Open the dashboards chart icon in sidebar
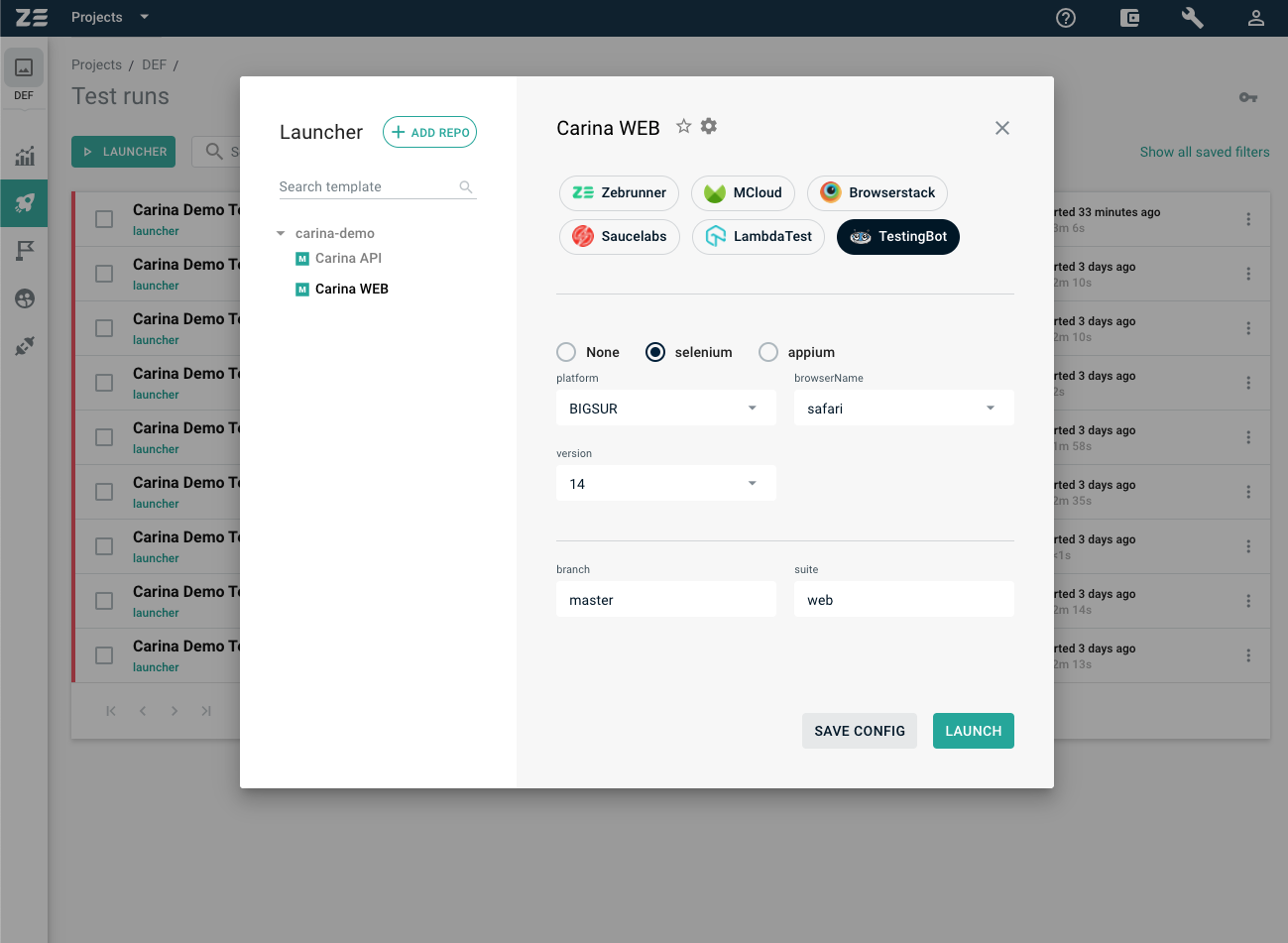Image resolution: width=1288 pixels, height=943 pixels. tap(25, 156)
